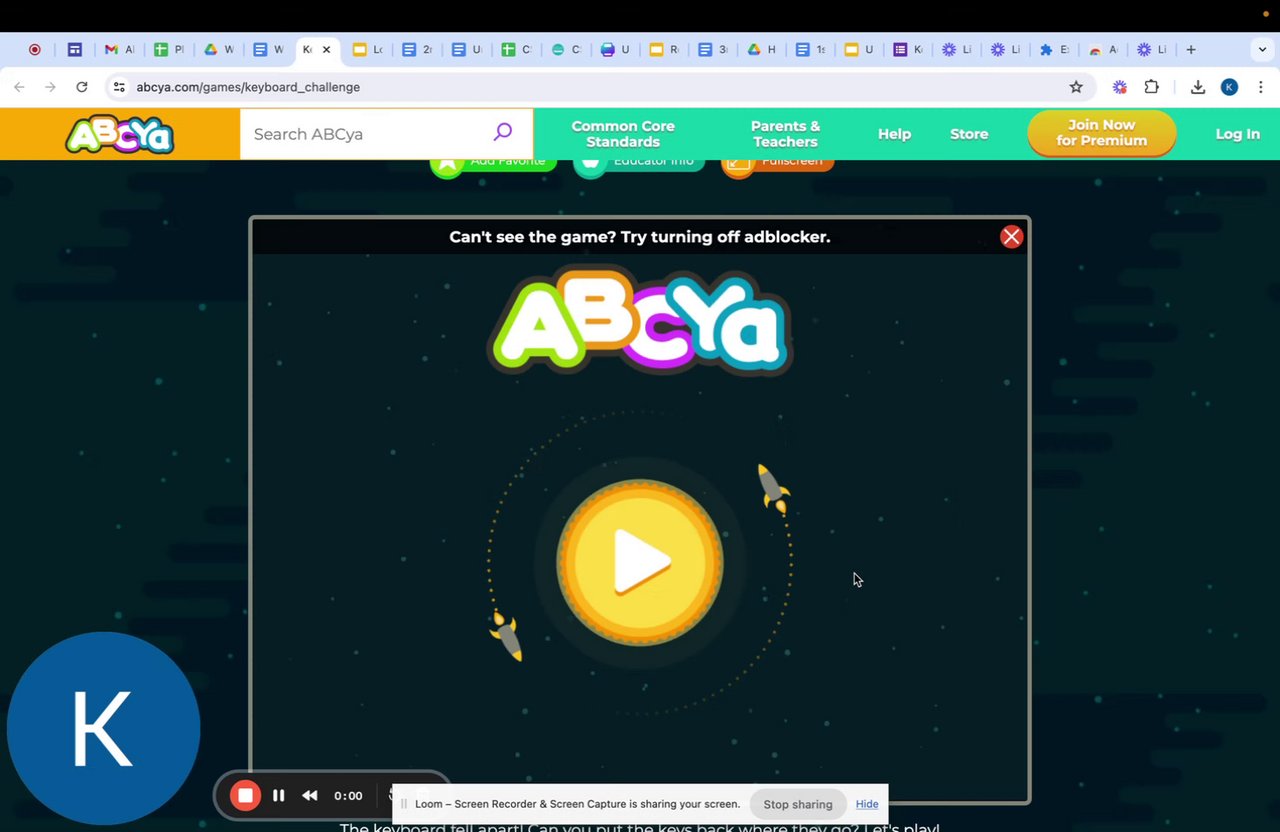Open Parents & Teachers menu
The height and width of the screenshot is (832, 1280).
785,134
